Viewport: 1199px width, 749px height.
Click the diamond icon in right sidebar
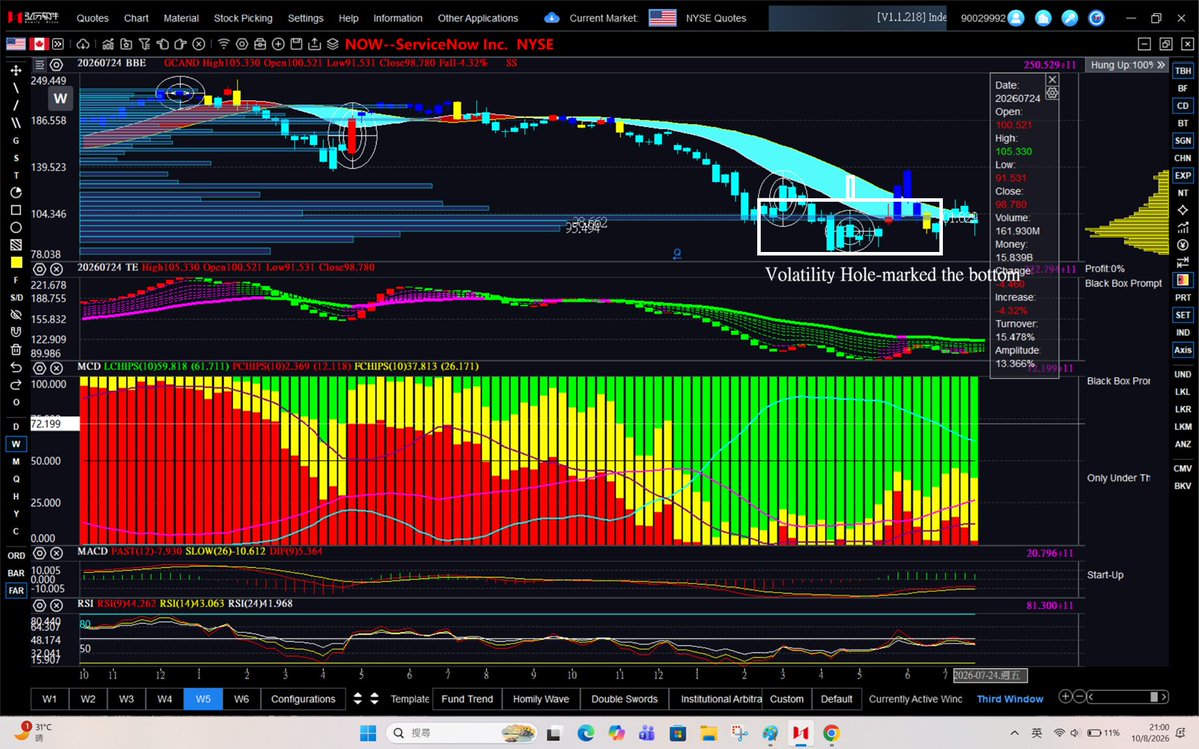(x=1183, y=210)
